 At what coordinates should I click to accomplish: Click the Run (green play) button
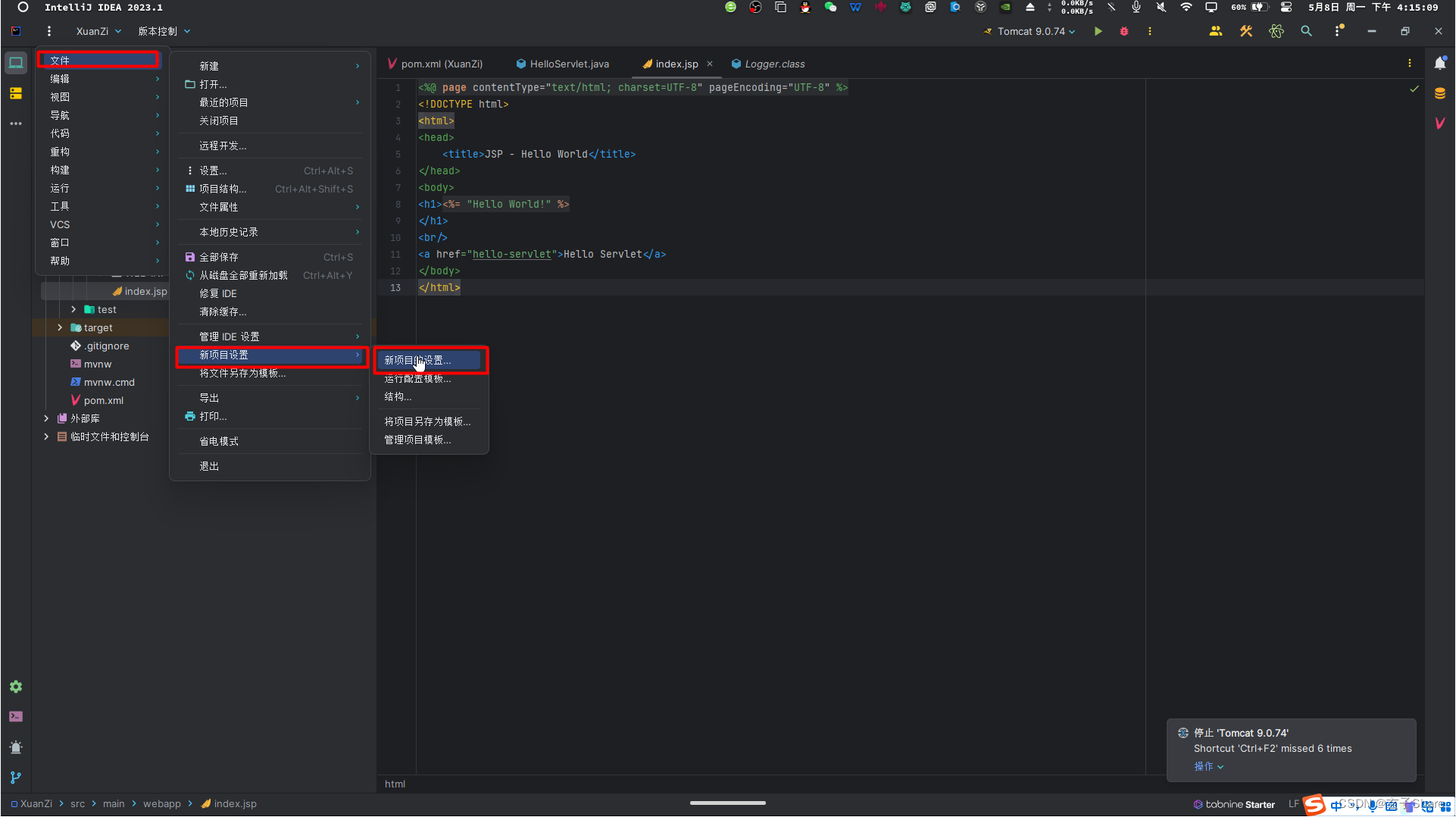pos(1098,31)
